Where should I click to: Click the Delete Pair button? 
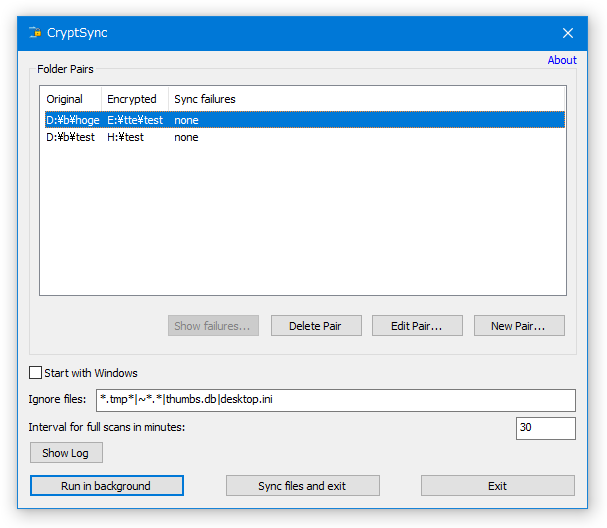point(316,326)
